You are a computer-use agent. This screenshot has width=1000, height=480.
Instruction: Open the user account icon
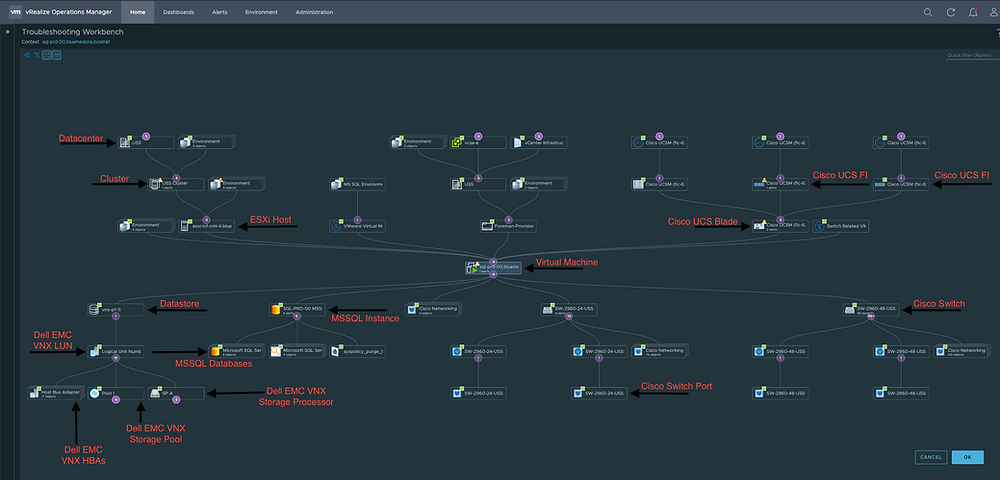[994, 12]
